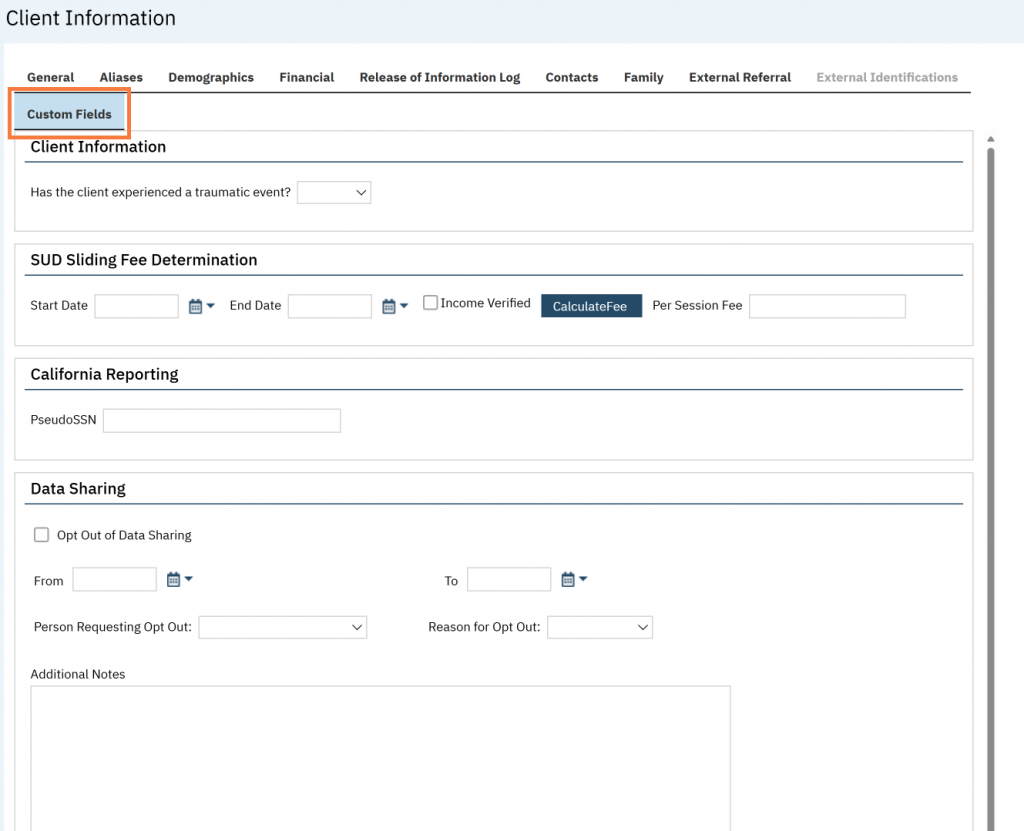Image resolution: width=1024 pixels, height=831 pixels.
Task: Click the vertical scrollbar on the right
Action: point(990,480)
